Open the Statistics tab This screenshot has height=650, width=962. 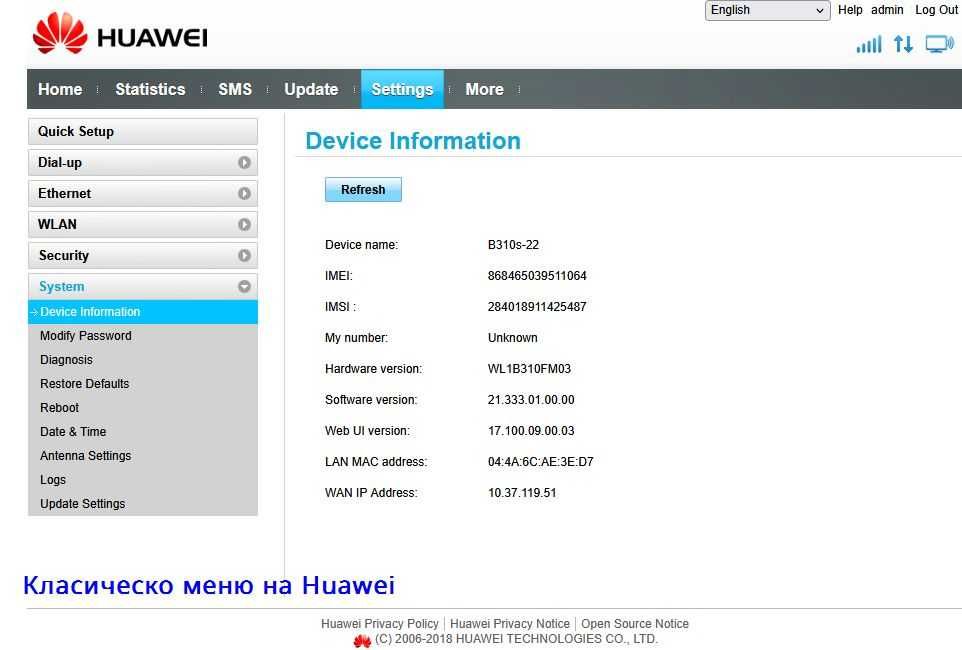pos(150,90)
